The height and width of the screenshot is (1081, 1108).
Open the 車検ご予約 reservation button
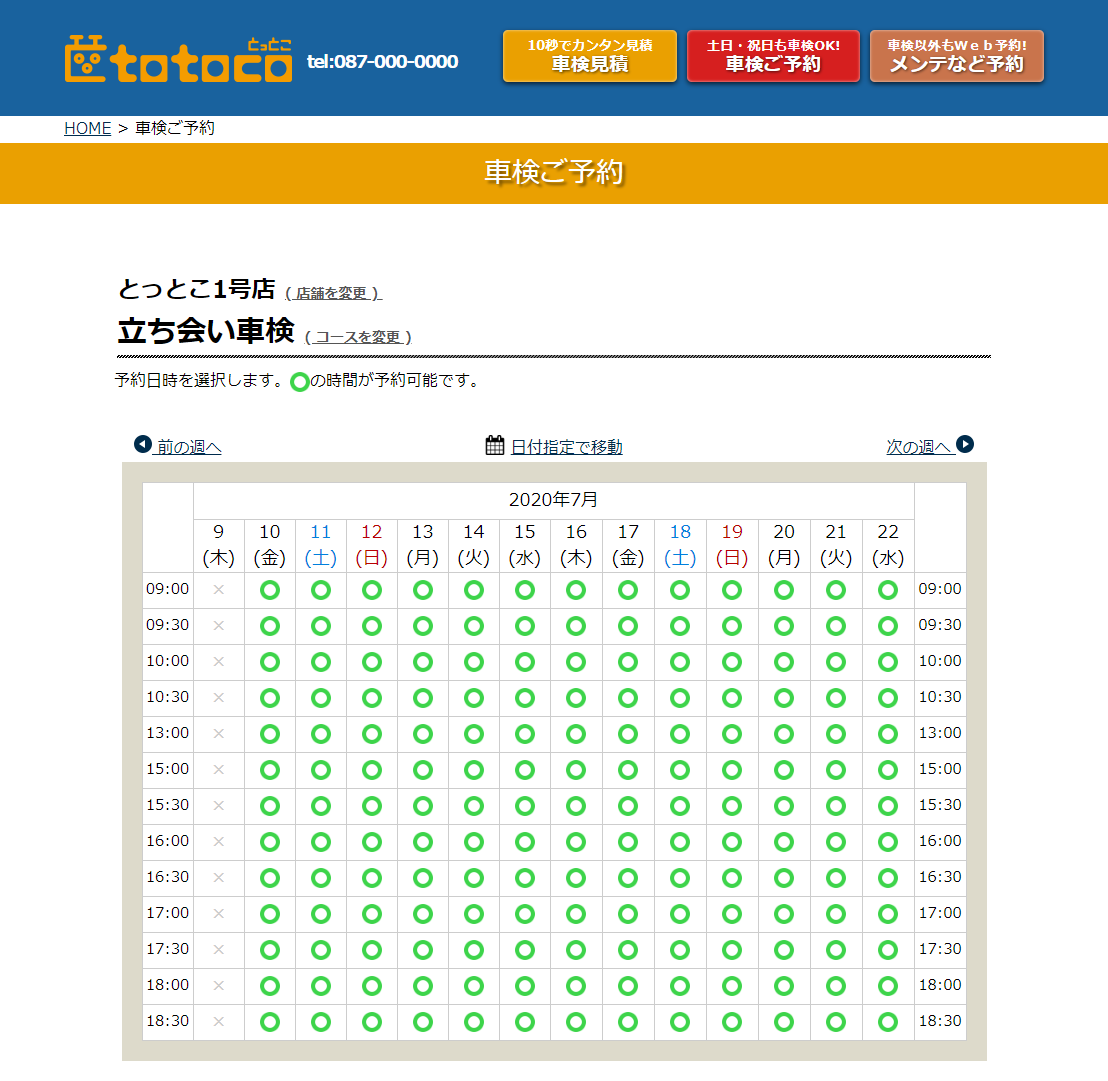pos(773,56)
